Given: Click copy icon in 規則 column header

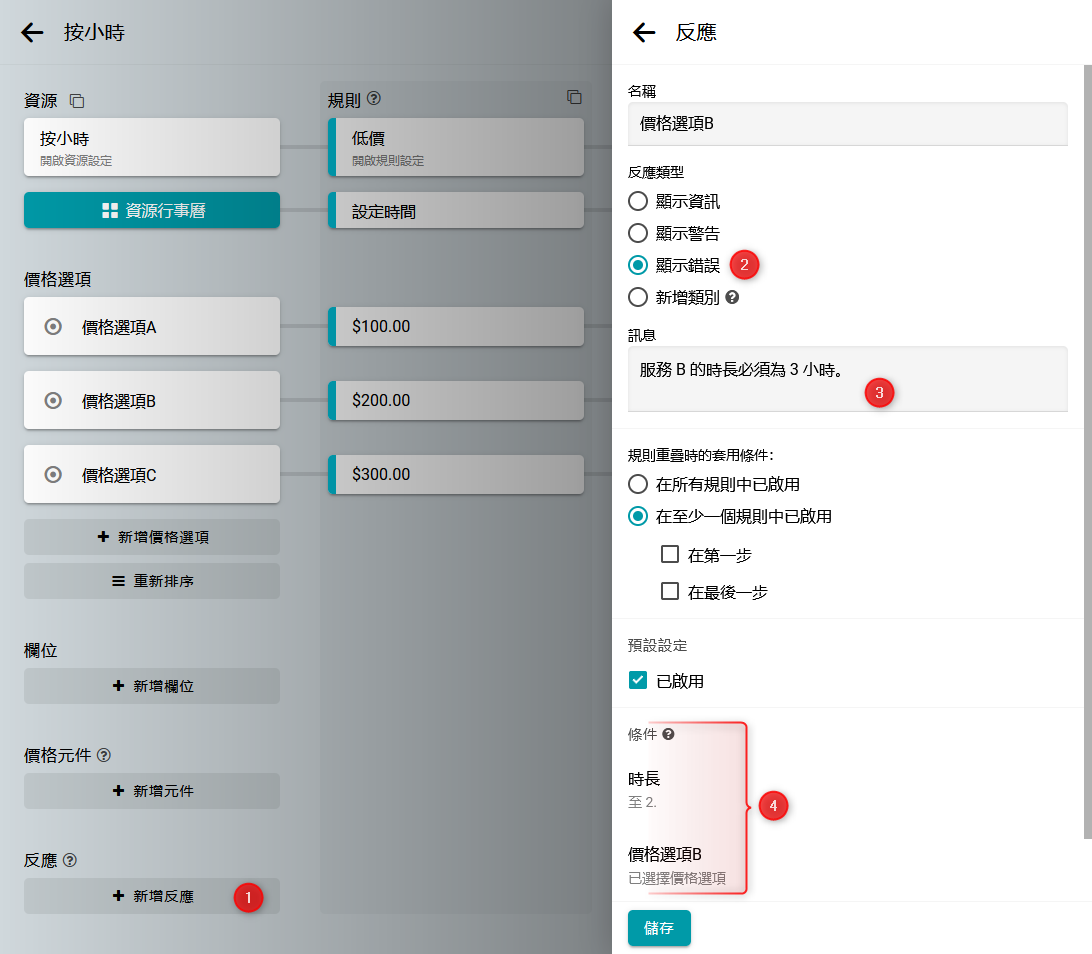Looking at the screenshot, I should tap(574, 97).
